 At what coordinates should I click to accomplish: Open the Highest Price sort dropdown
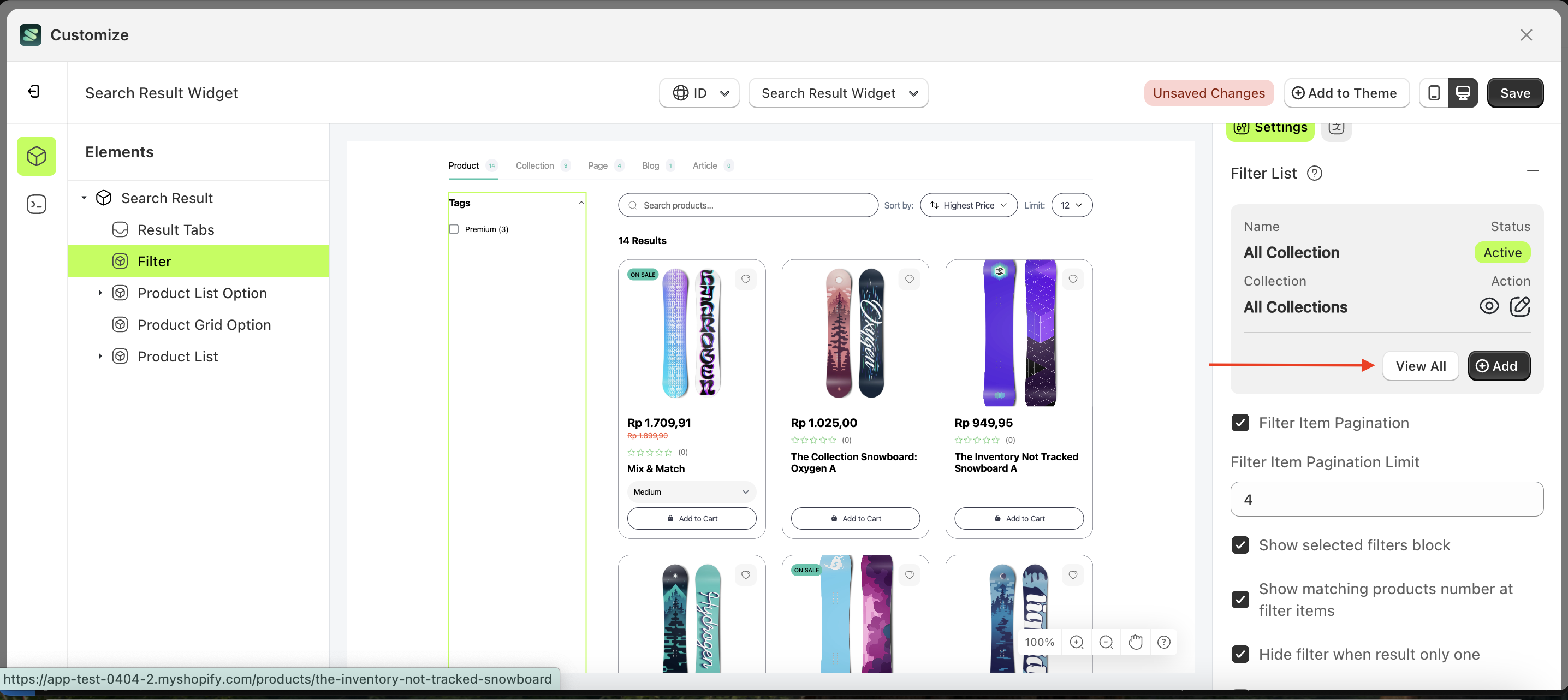968,205
